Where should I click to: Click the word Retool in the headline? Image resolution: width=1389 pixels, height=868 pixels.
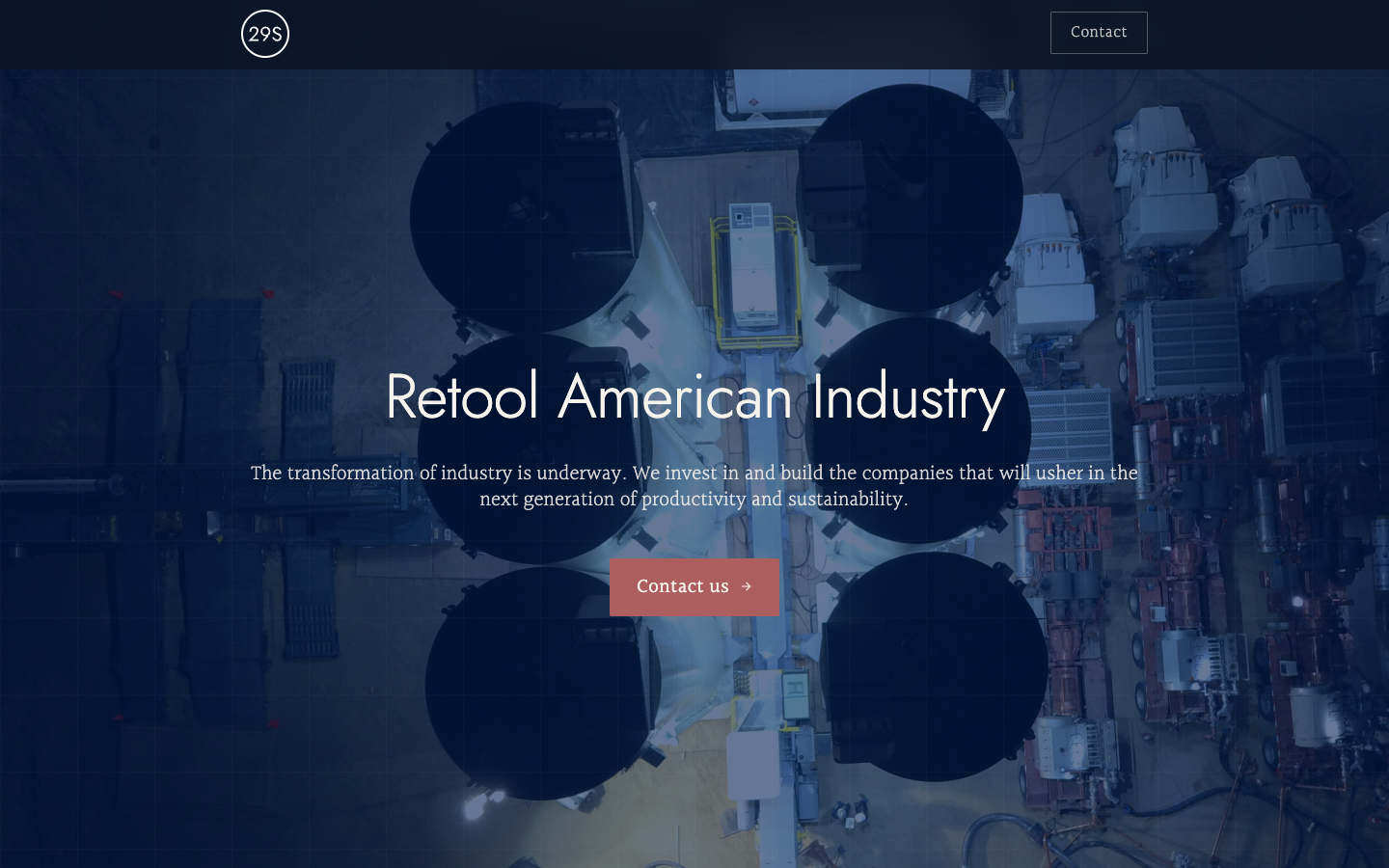pos(462,396)
